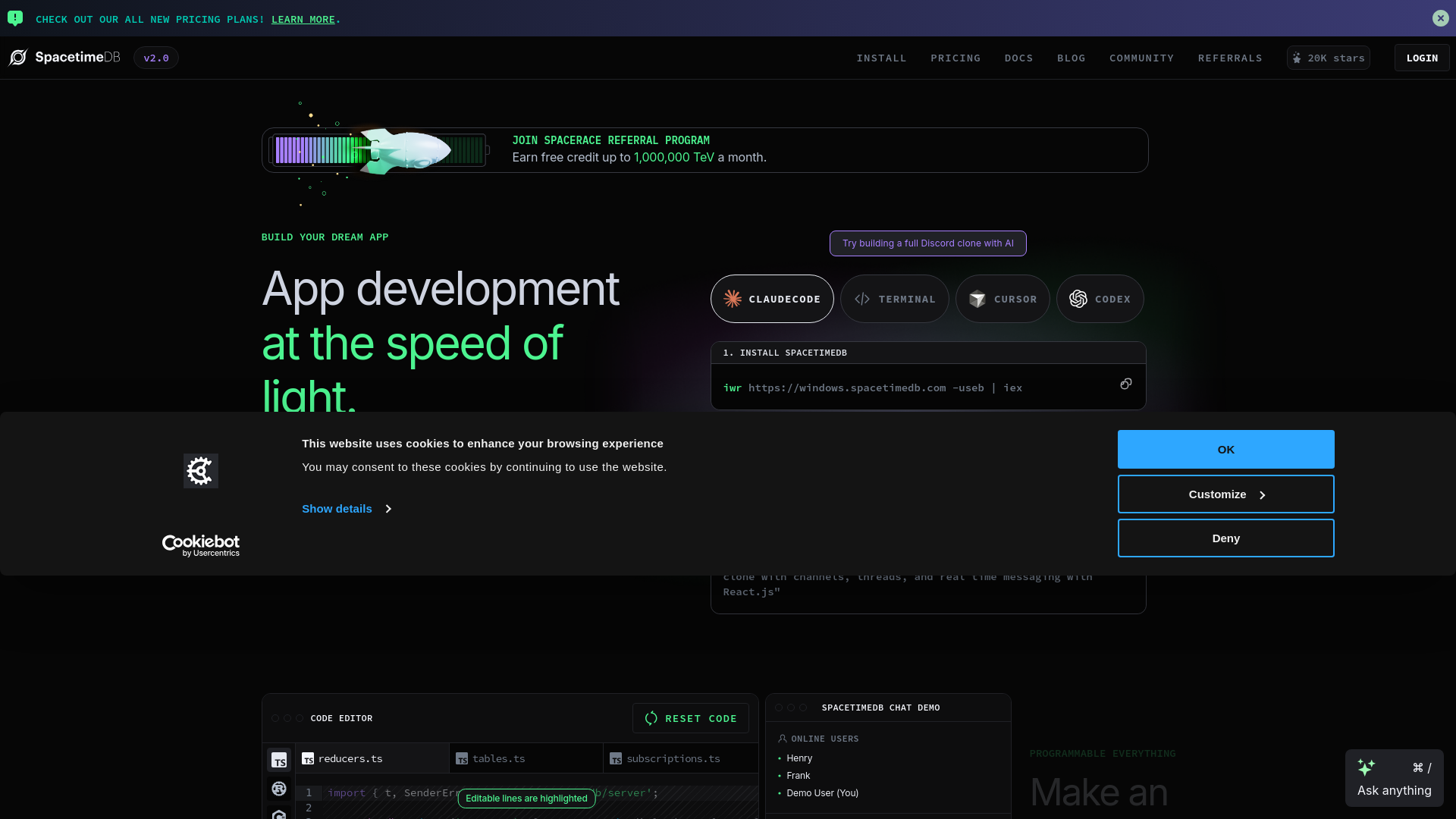Click the Cookiebot by Usercentrics logo

coord(201,546)
